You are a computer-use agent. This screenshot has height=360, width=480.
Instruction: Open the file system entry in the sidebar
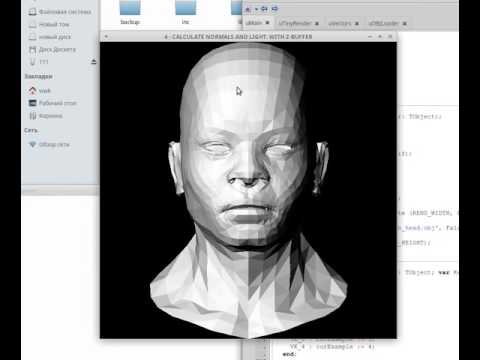pyautogui.click(x=60, y=12)
